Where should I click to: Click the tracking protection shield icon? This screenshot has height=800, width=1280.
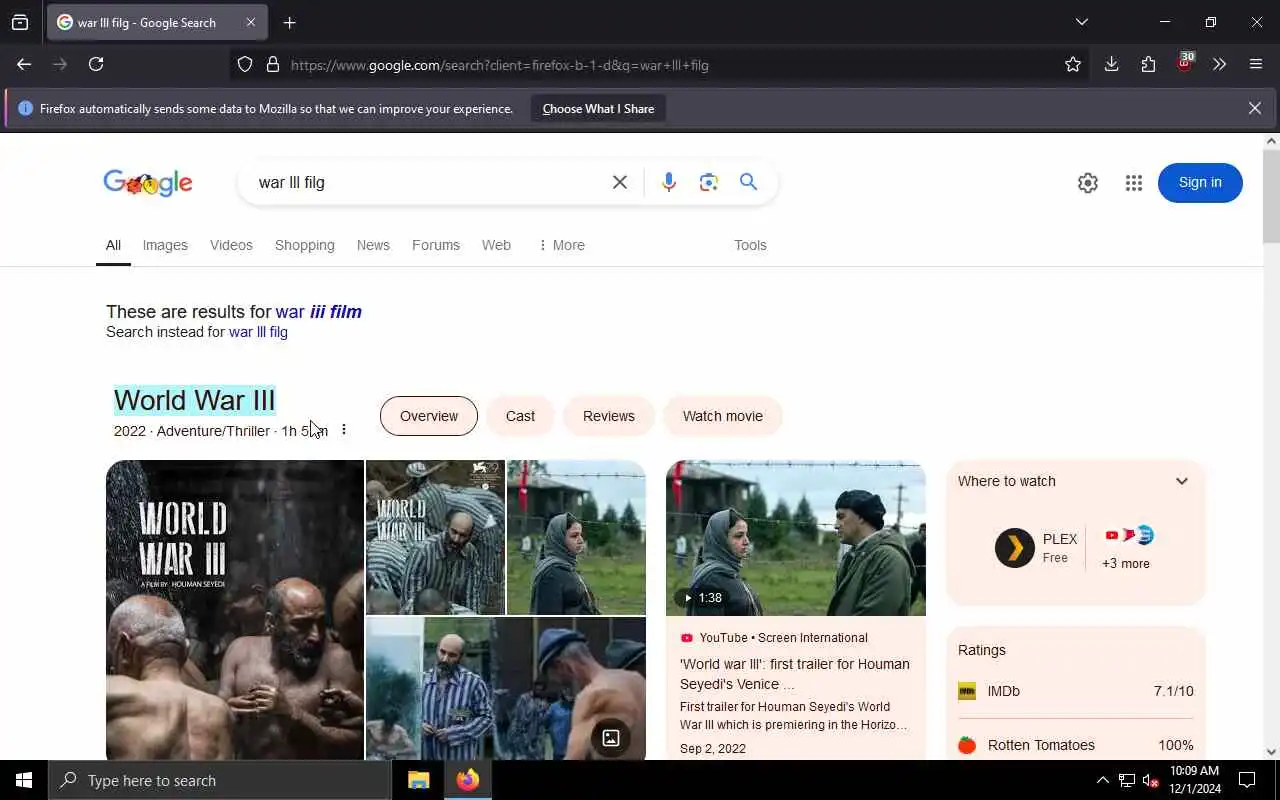[x=245, y=65]
